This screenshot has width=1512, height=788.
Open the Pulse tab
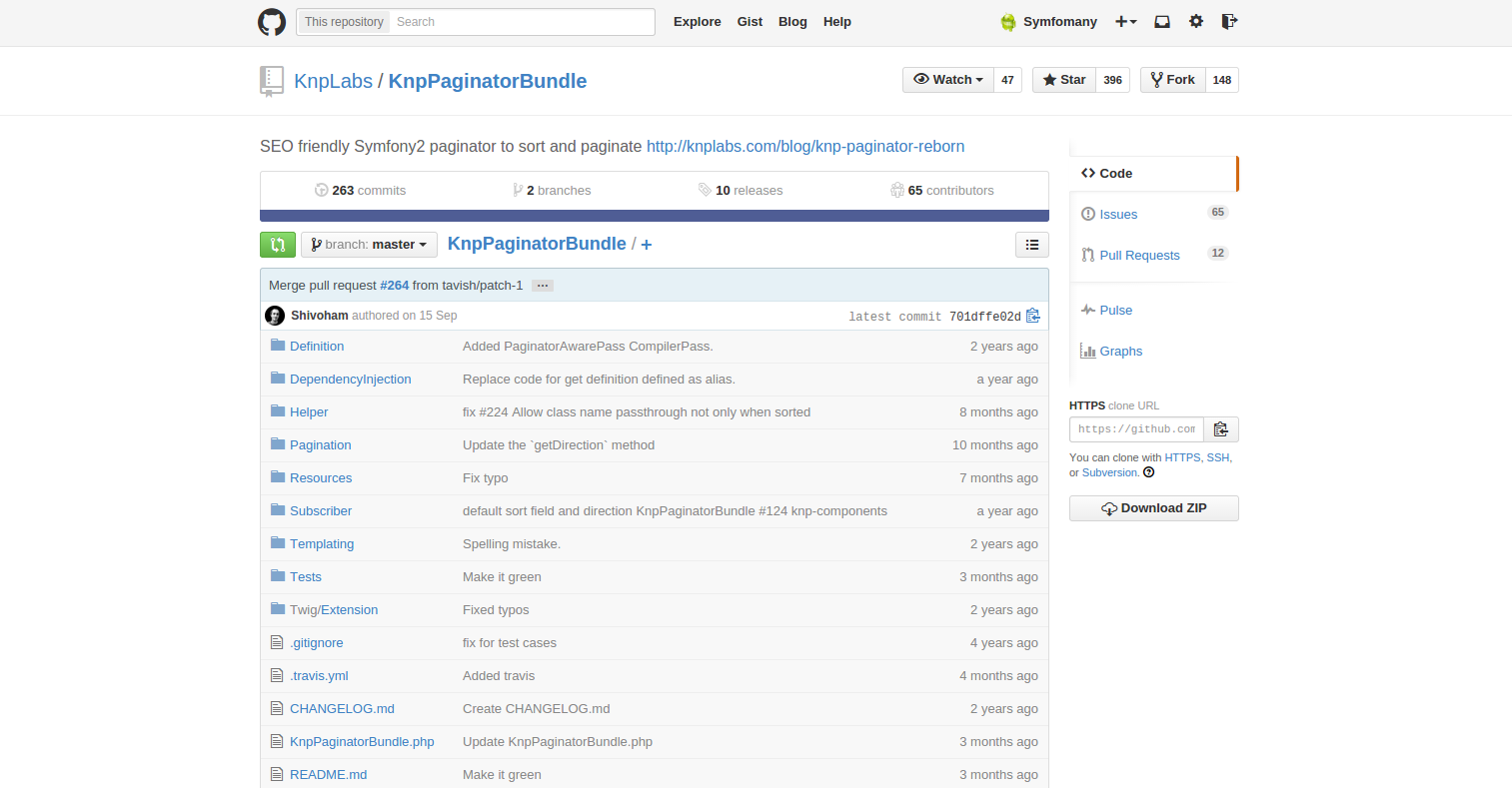click(x=1153, y=310)
